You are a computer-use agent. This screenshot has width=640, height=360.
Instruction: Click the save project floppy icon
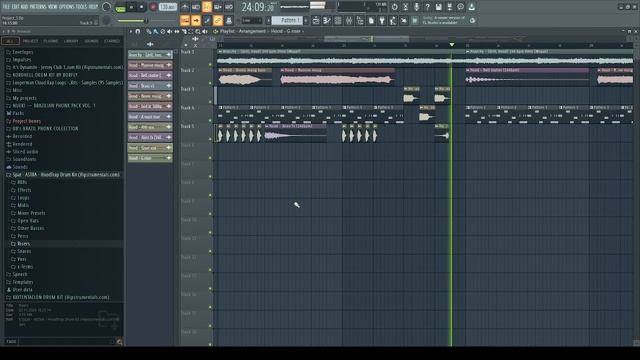[438, 7]
